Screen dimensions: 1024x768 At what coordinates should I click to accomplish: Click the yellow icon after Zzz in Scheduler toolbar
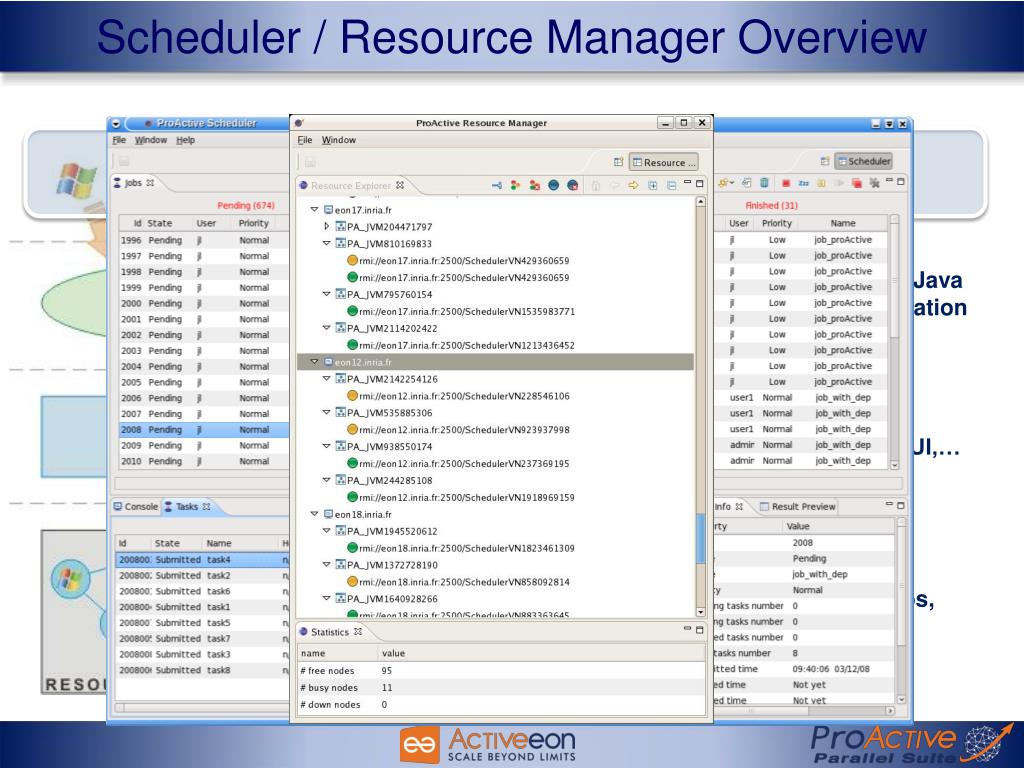click(822, 184)
